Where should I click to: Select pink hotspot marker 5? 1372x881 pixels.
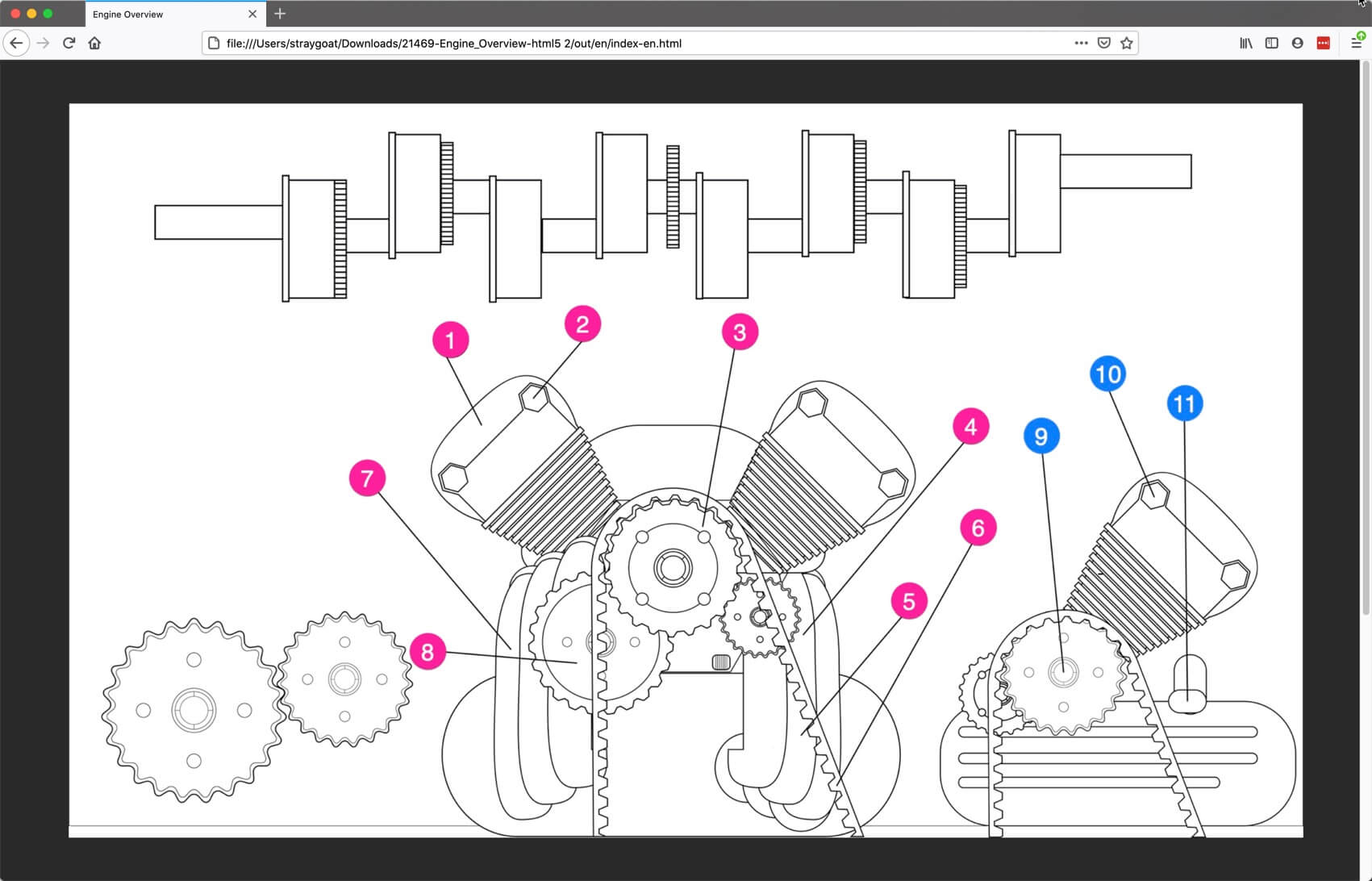(x=910, y=600)
